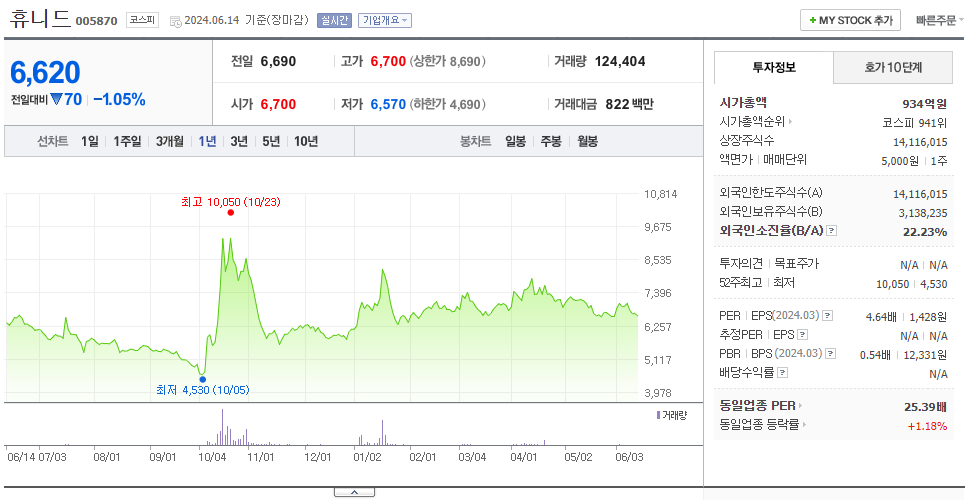
Task: Click the help icon beside PER EPS(2024.03)
Action: pyautogui.click(x=828, y=316)
